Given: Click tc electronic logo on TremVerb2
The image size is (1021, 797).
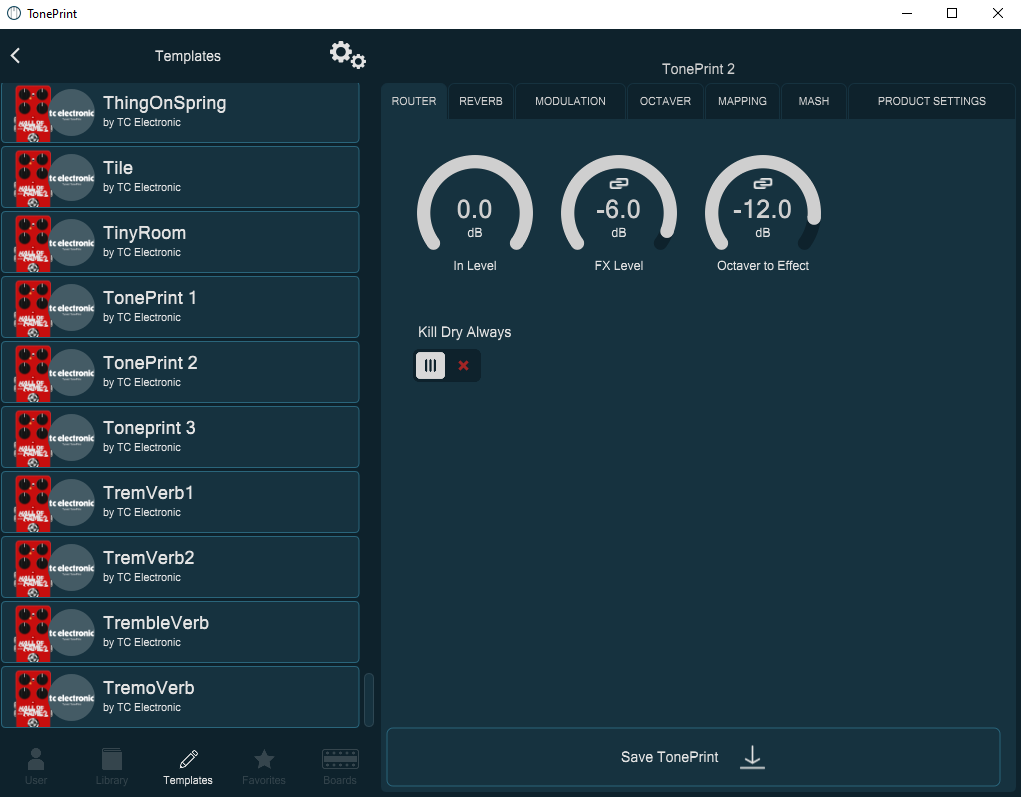Looking at the screenshot, I should [72, 568].
